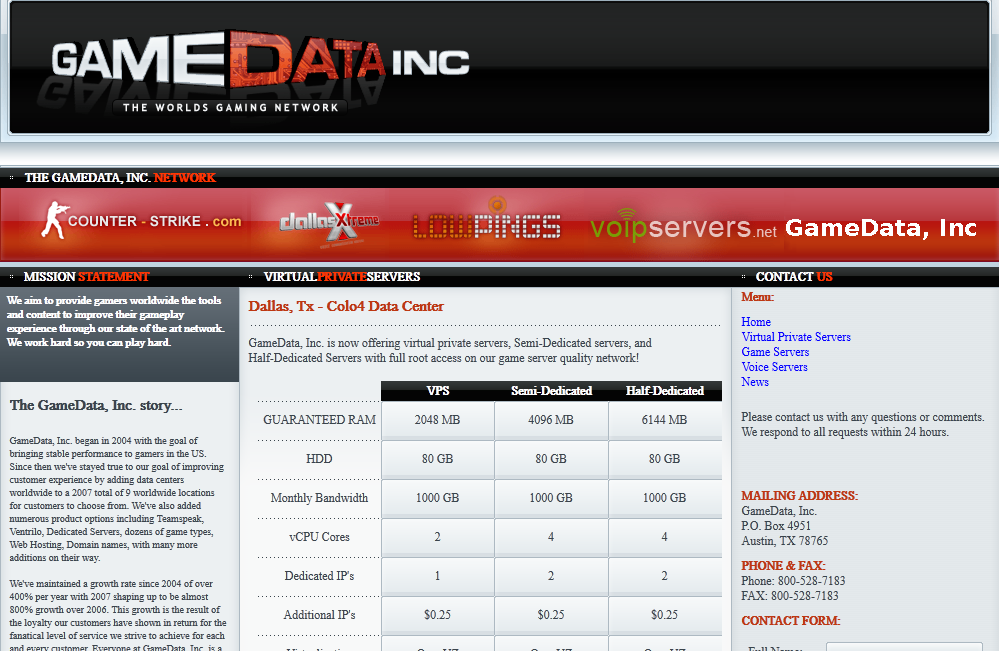
Task: Click the PHONE & FAX heading
Action: 783,566
